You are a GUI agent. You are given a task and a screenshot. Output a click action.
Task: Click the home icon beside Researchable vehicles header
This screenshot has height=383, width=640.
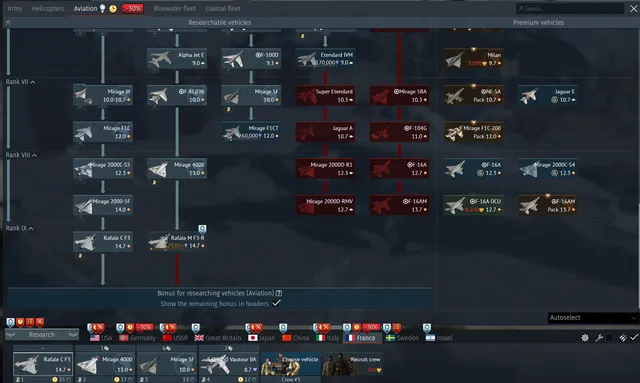8,22
